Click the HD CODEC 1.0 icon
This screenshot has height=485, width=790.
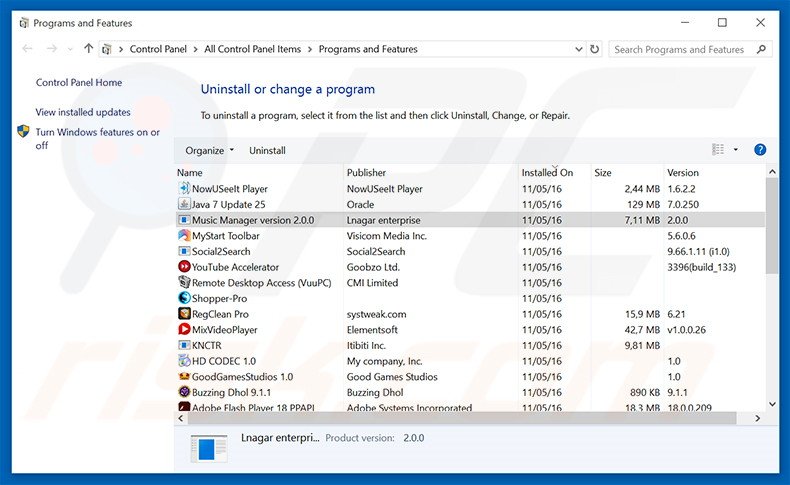(184, 361)
